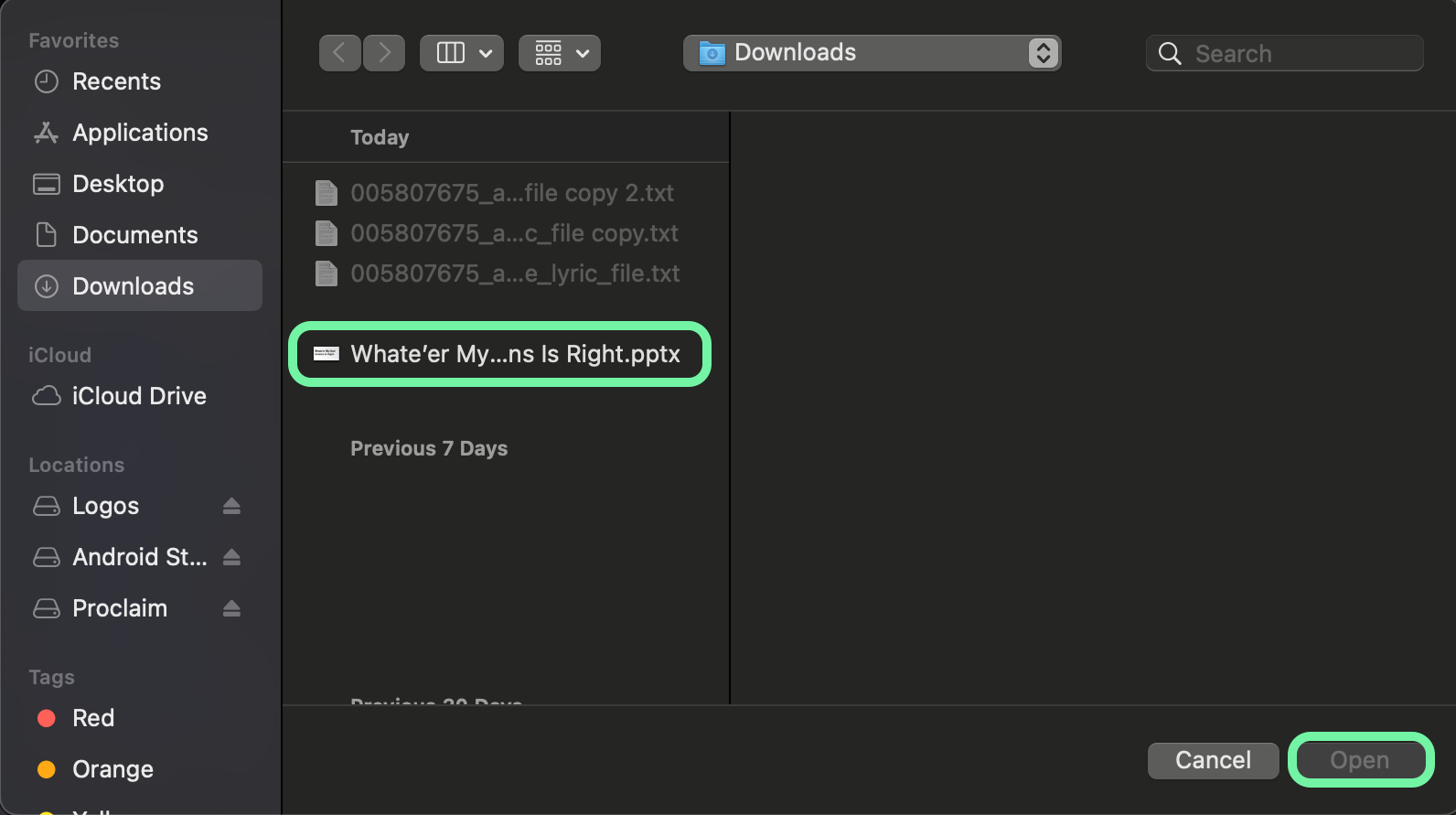Go forward with the right arrow button
The height and width of the screenshot is (815, 1456).
click(x=384, y=53)
